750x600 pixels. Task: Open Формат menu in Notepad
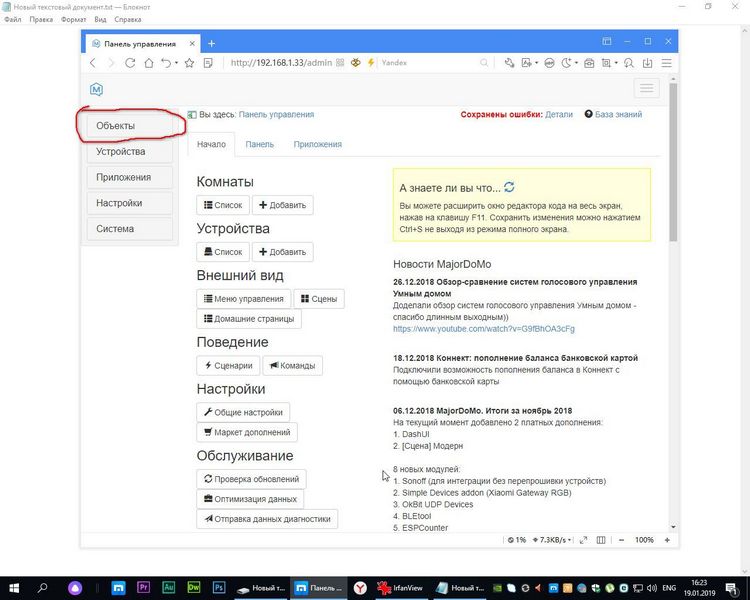coord(74,20)
